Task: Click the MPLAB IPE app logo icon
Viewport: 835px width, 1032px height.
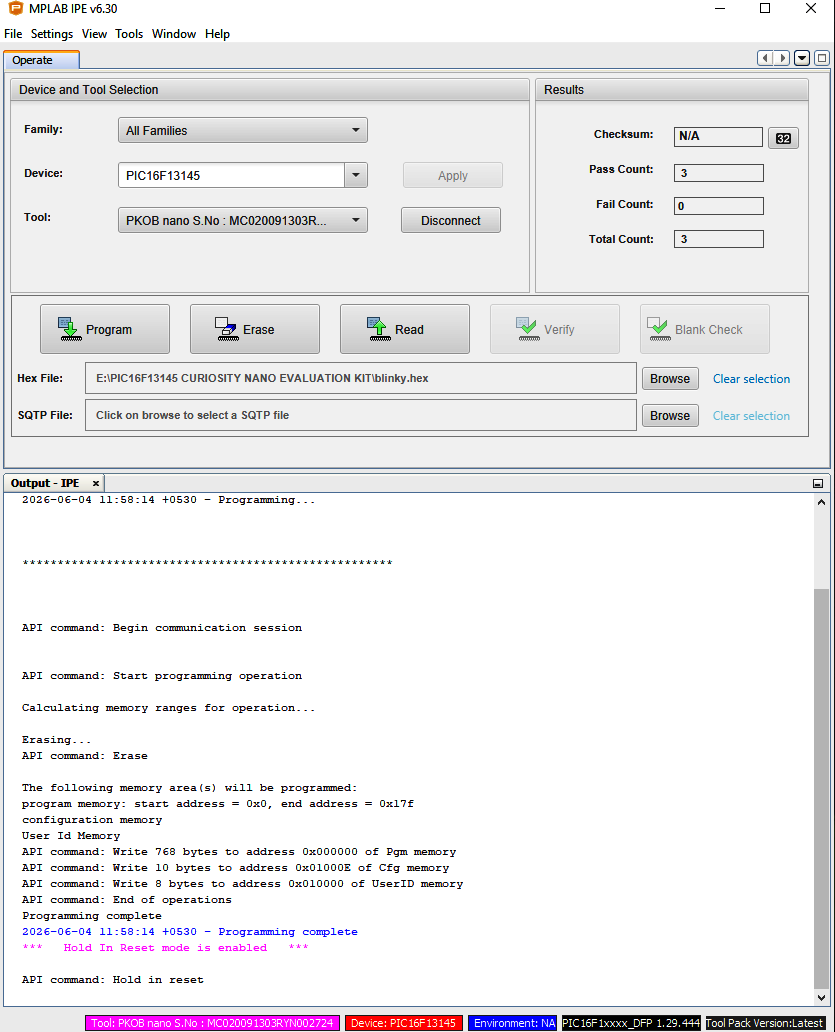Action: (15, 8)
